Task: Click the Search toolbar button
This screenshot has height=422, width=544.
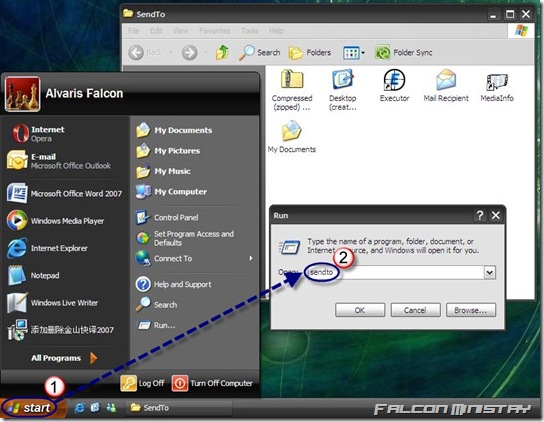Action: [x=260, y=53]
